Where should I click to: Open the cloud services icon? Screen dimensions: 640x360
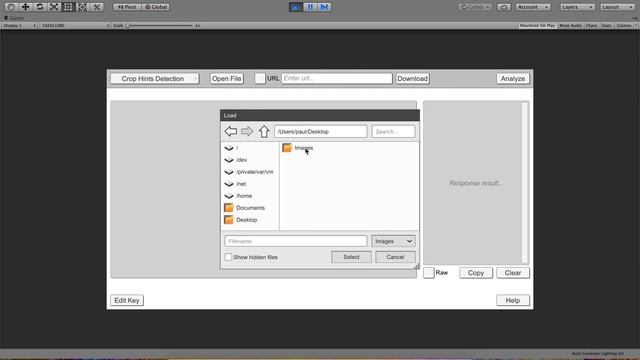(504, 7)
